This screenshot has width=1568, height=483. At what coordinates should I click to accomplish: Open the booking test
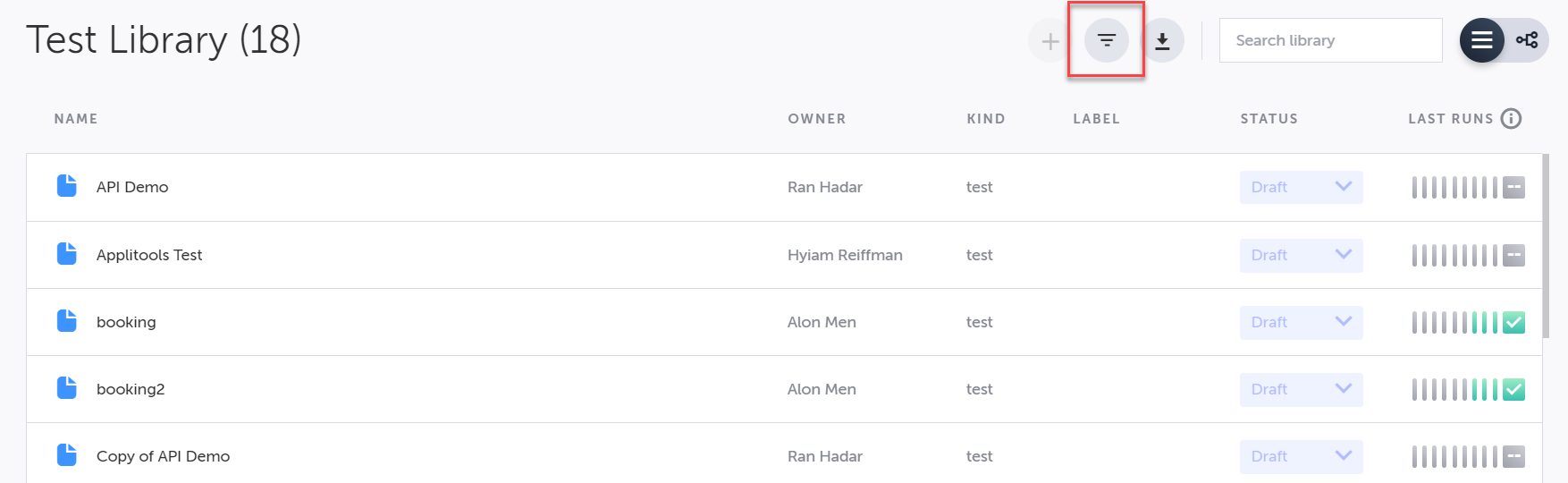pos(126,322)
